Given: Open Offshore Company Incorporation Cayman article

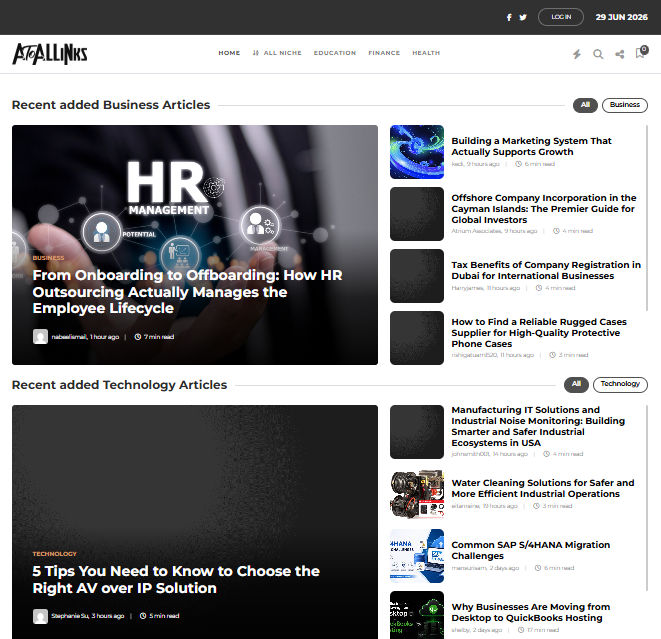Looking at the screenshot, I should click(x=544, y=209).
